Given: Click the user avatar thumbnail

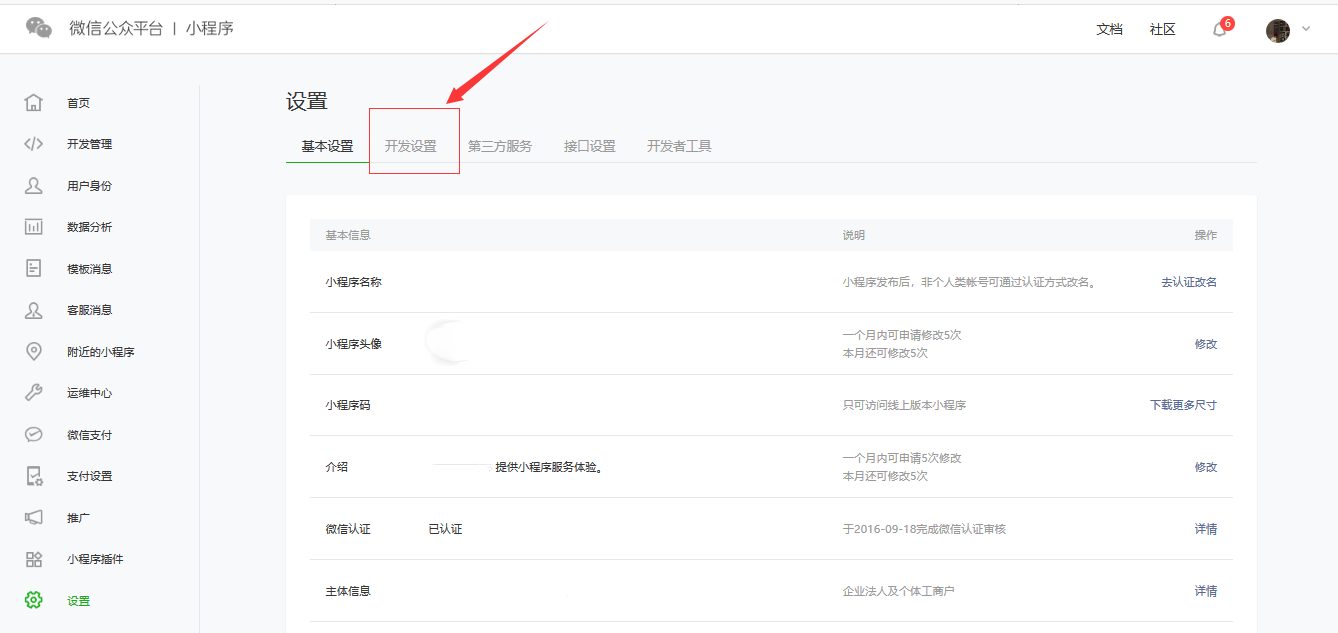Looking at the screenshot, I should coord(1278,30).
